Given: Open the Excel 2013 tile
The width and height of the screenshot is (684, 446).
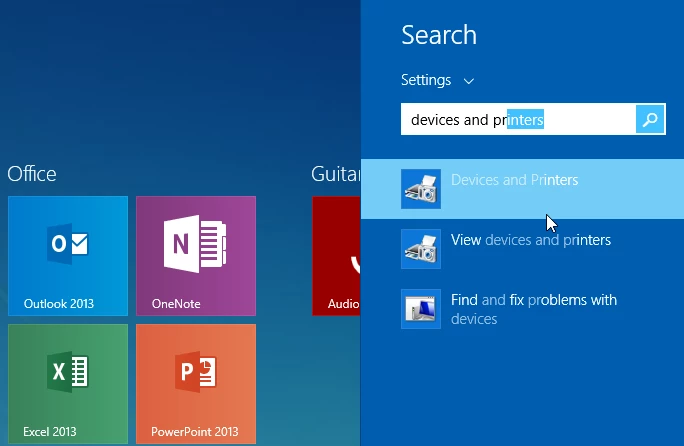Looking at the screenshot, I should point(68,384).
